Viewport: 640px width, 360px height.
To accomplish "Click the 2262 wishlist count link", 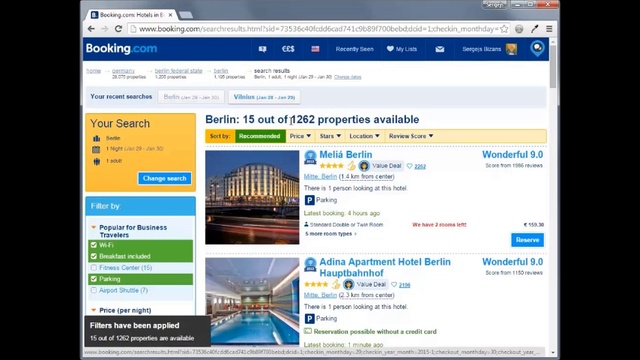I will click(x=420, y=167).
